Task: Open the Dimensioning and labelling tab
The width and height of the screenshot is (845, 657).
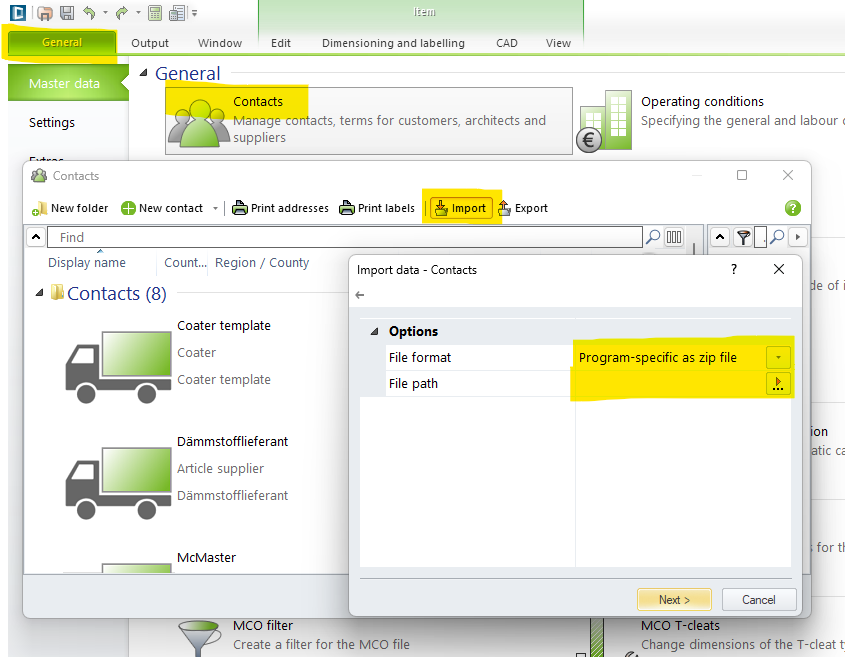Action: (x=393, y=43)
